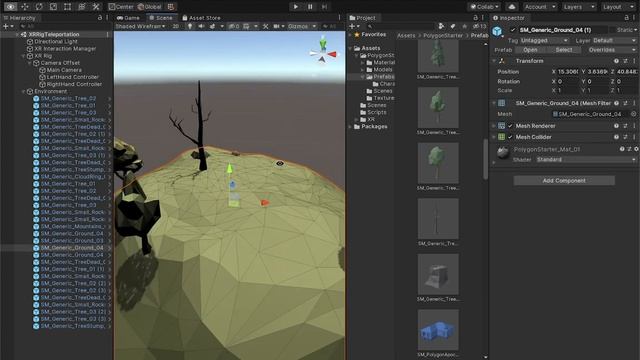Click the Mesh object picker circle
The width and height of the screenshot is (640, 360).
633,114
